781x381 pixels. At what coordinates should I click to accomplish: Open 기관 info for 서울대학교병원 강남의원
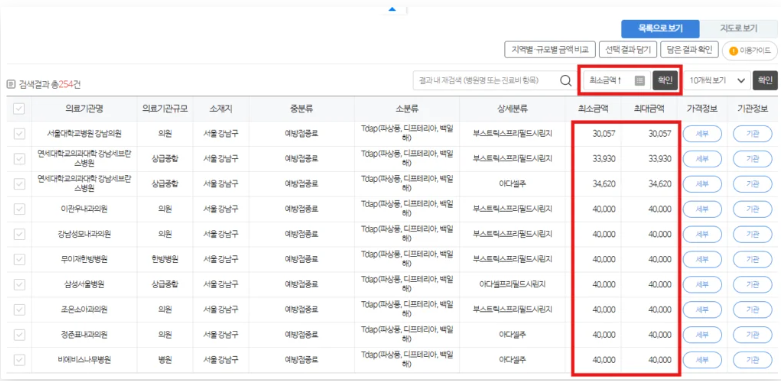(x=753, y=134)
